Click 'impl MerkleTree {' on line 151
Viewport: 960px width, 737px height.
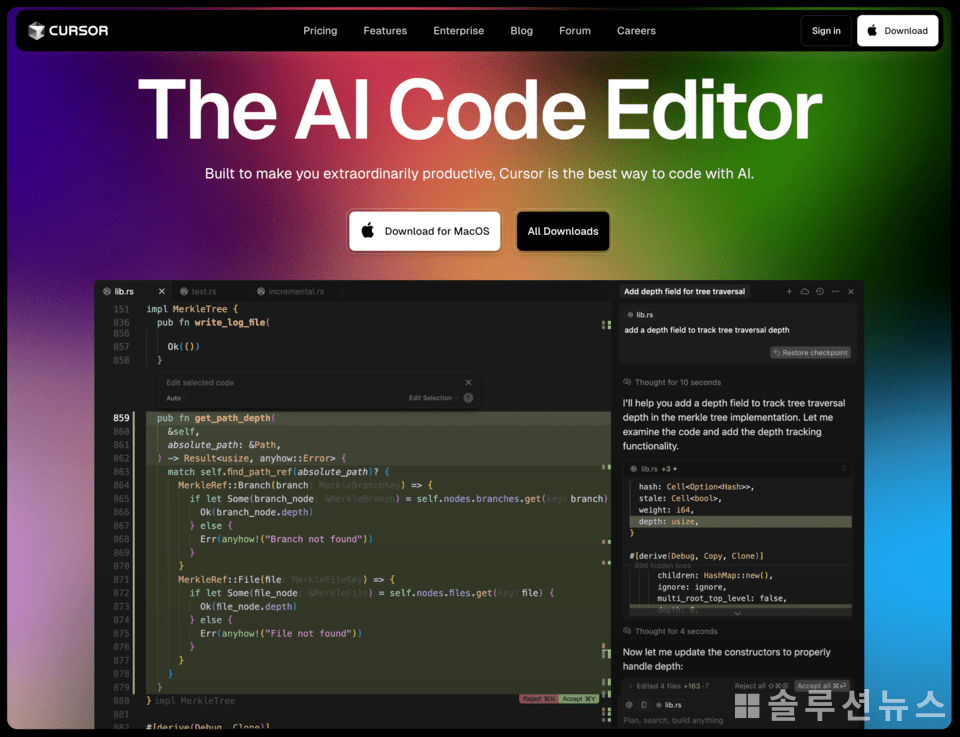[x=192, y=309]
